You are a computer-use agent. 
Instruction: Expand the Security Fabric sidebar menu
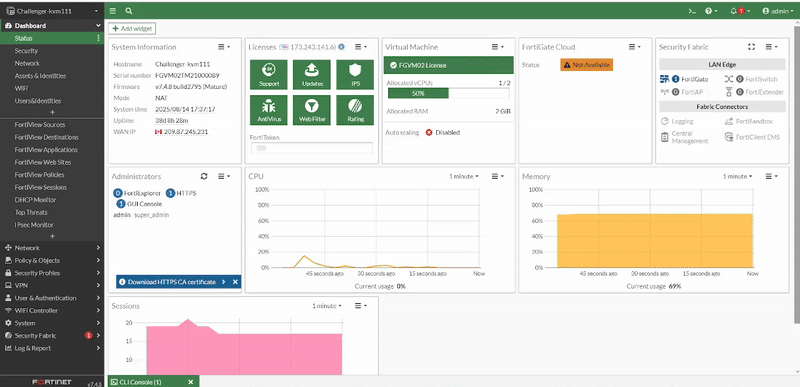pos(52,336)
